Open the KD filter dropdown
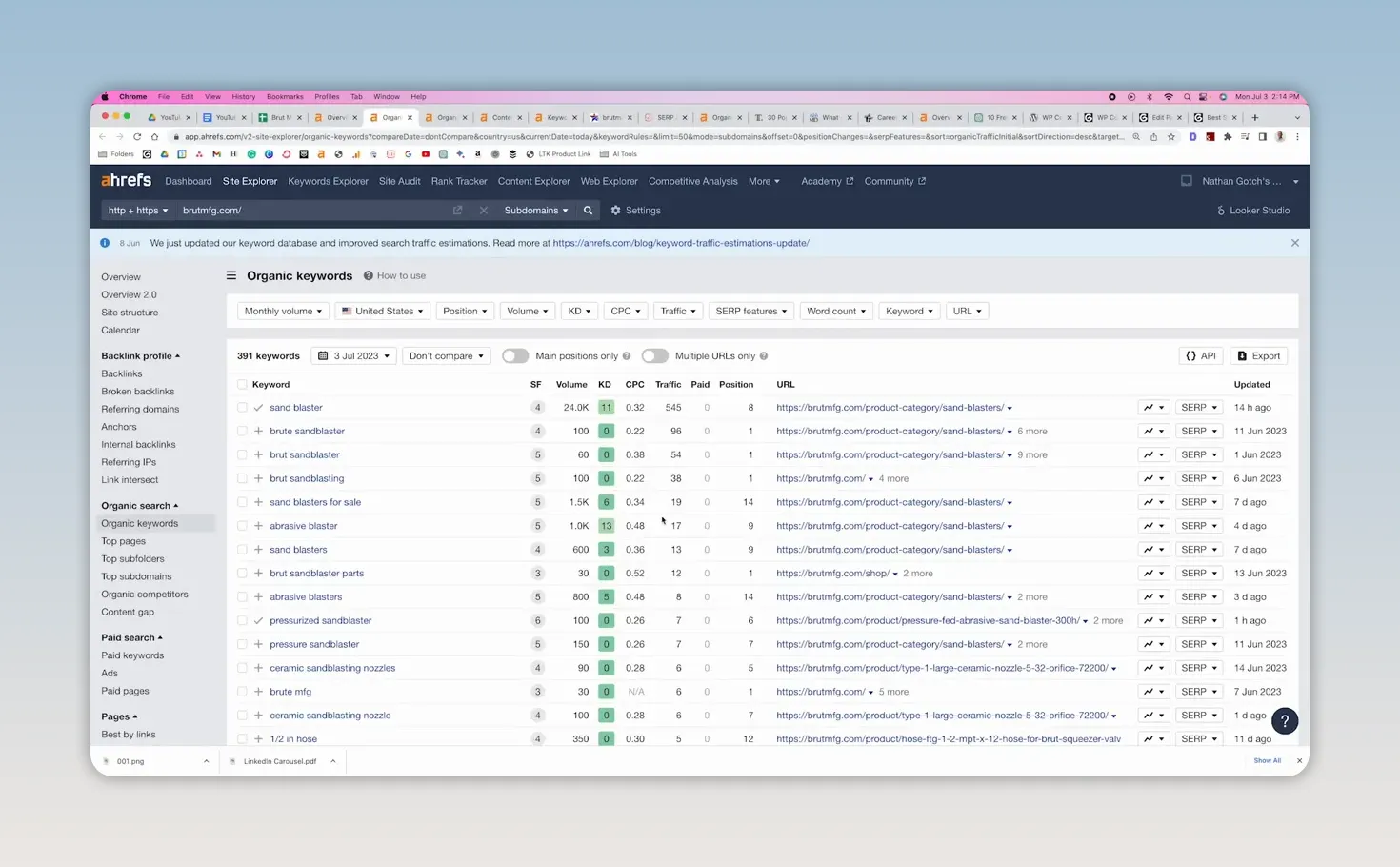Image resolution: width=1400 pixels, height=867 pixels. tap(579, 312)
